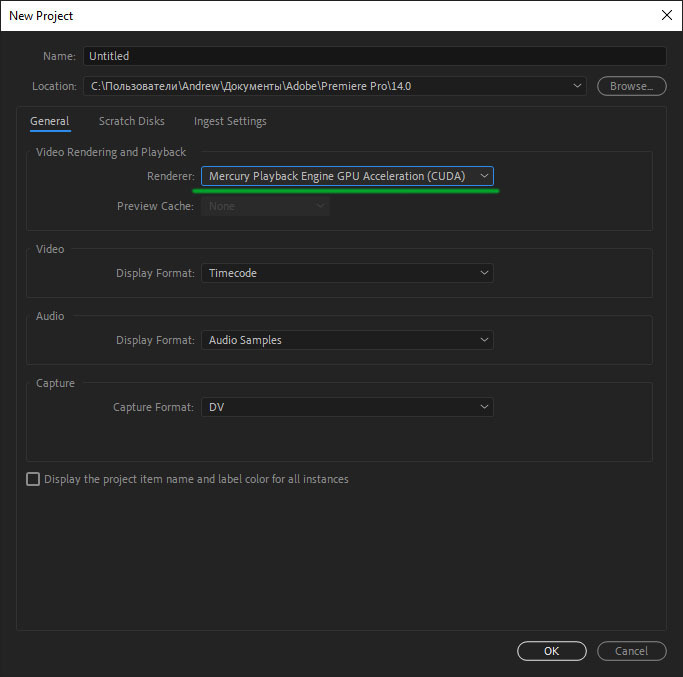Confirm the project with the OK button
Image resolution: width=683 pixels, height=677 pixels.
(551, 651)
